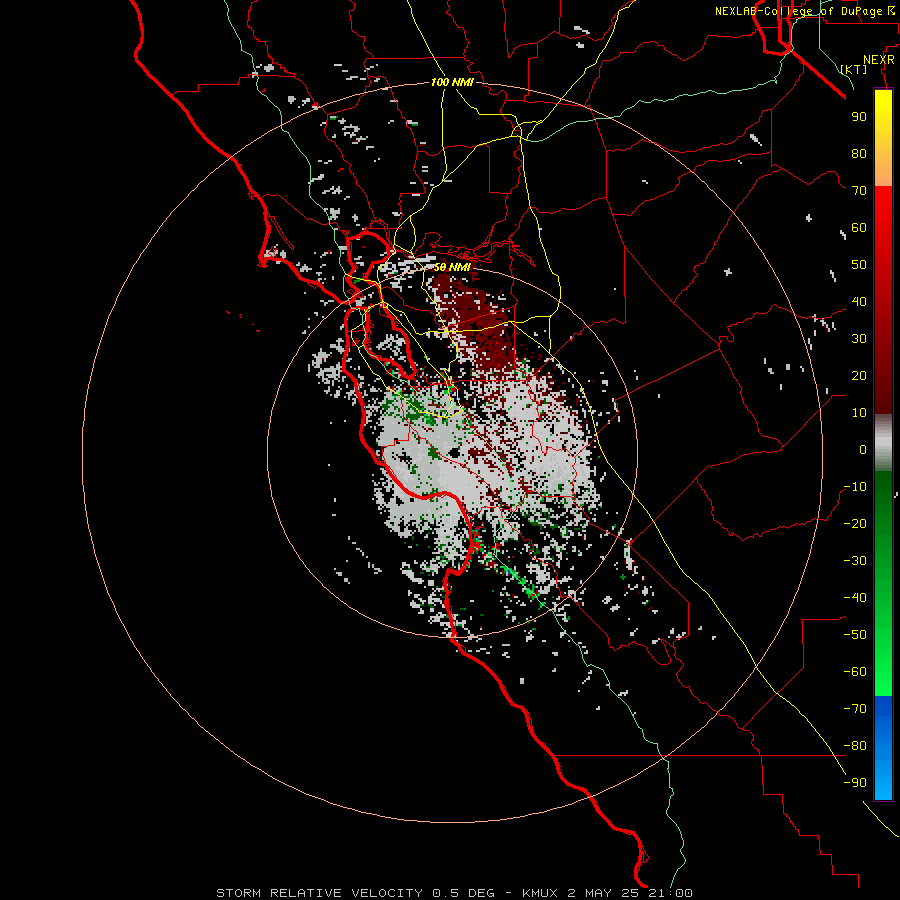Click the STORM RELATIVE VELOCITY 0.5 DEG caption
The width and height of the screenshot is (900, 900).
(x=355, y=893)
